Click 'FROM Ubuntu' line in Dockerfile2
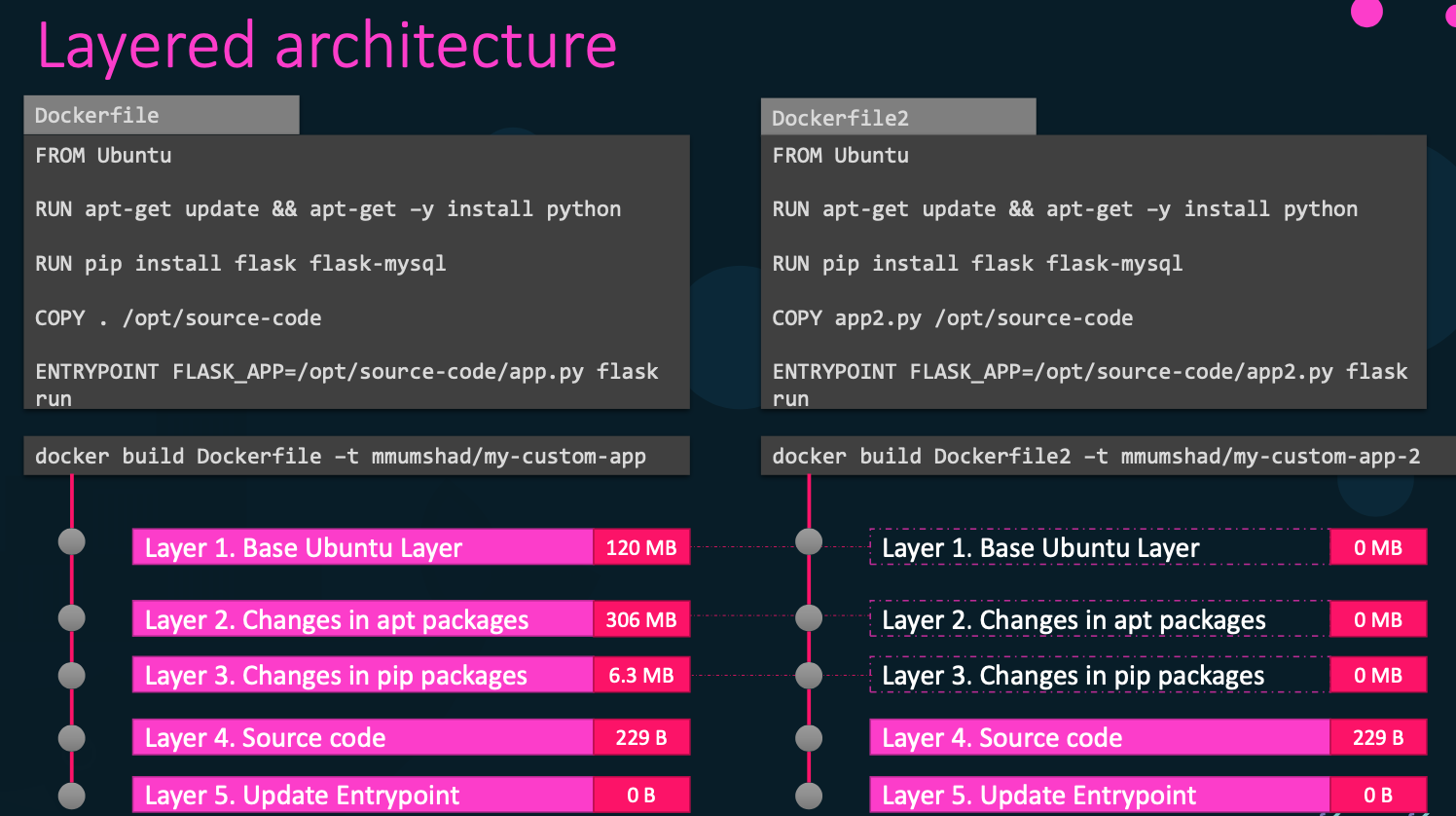Viewport: 1456px width, 816px height. pyautogui.click(x=841, y=155)
